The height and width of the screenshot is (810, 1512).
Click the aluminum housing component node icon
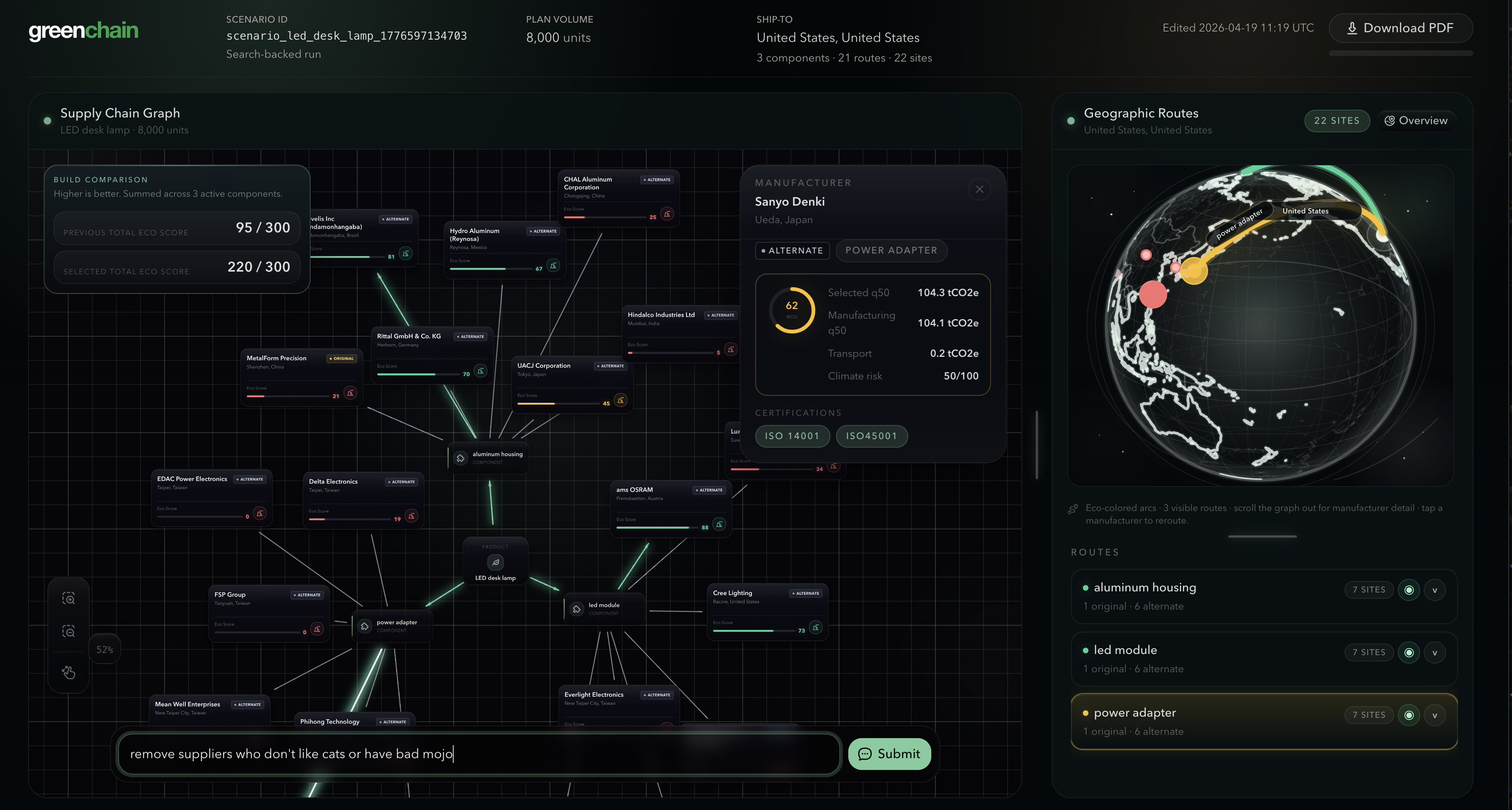pos(461,458)
